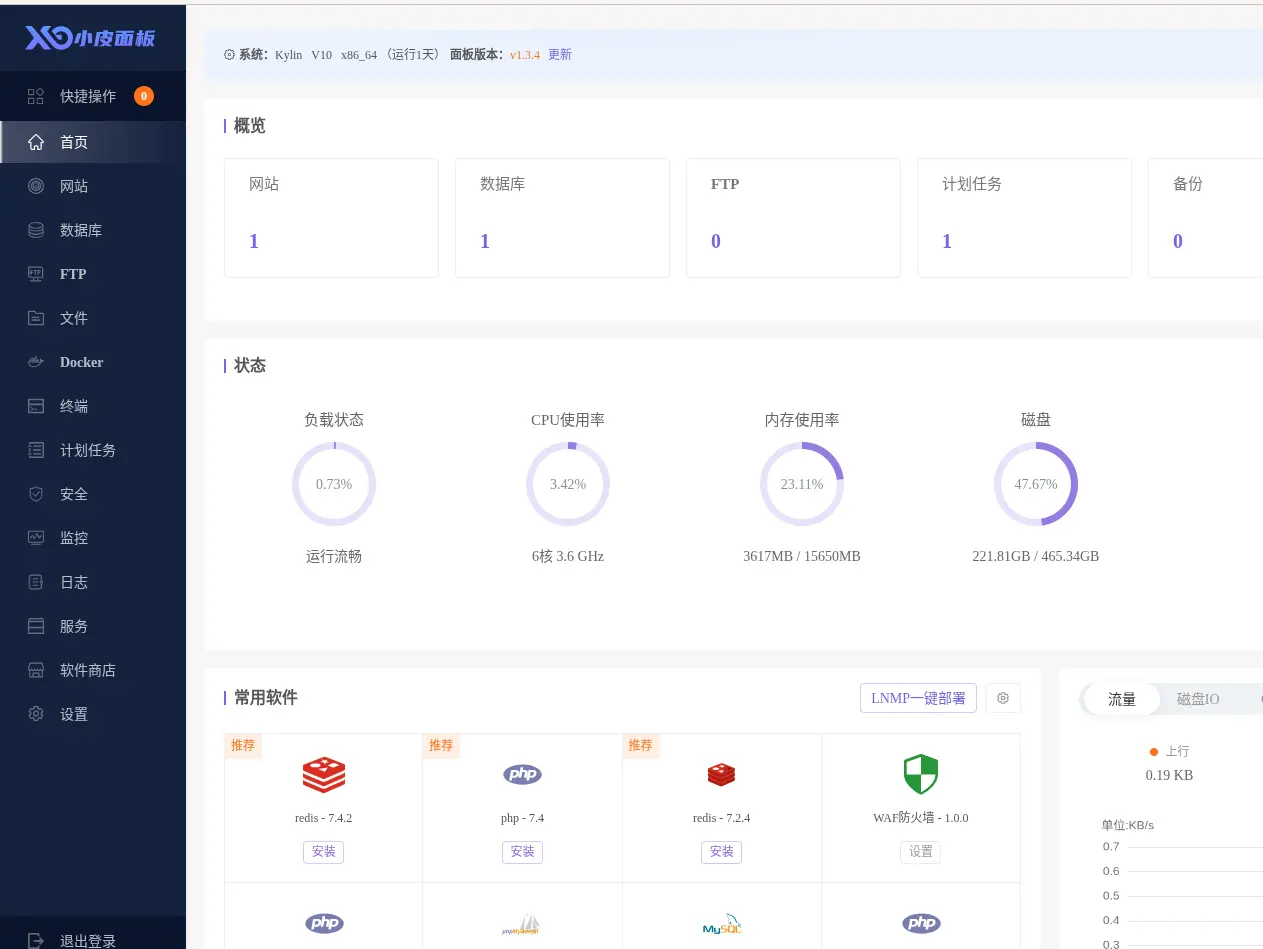Click the redis - 7.4.2 logo
Screen dimensions: 1263x949
pyautogui.click(x=323, y=774)
